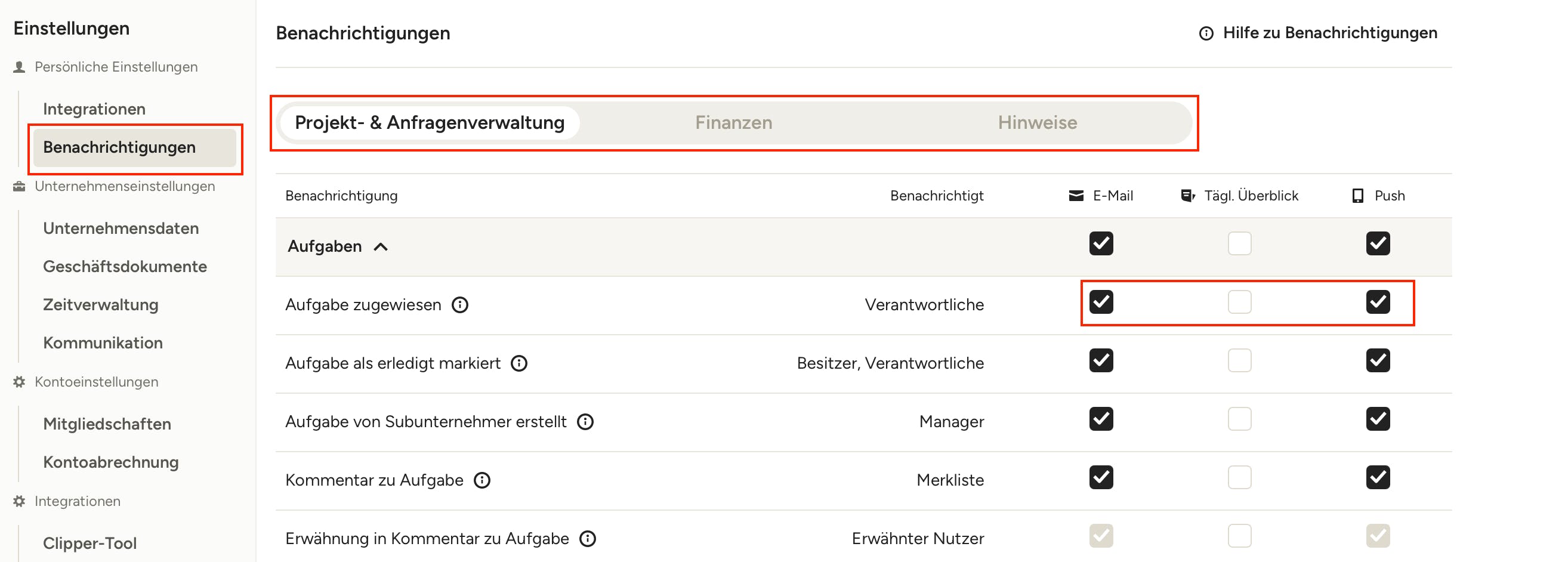The image size is (1568, 562).
Task: Enable Tägl. Überblick for Aufgabe als erledigt markiert
Action: pyautogui.click(x=1239, y=360)
